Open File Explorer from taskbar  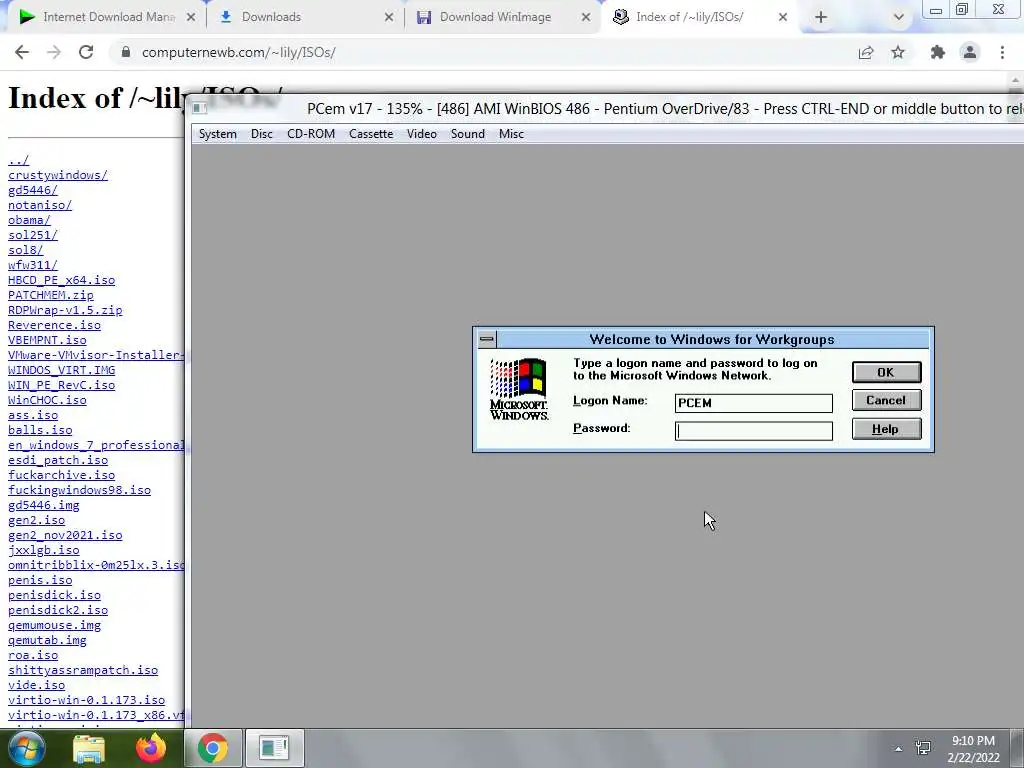coord(89,748)
